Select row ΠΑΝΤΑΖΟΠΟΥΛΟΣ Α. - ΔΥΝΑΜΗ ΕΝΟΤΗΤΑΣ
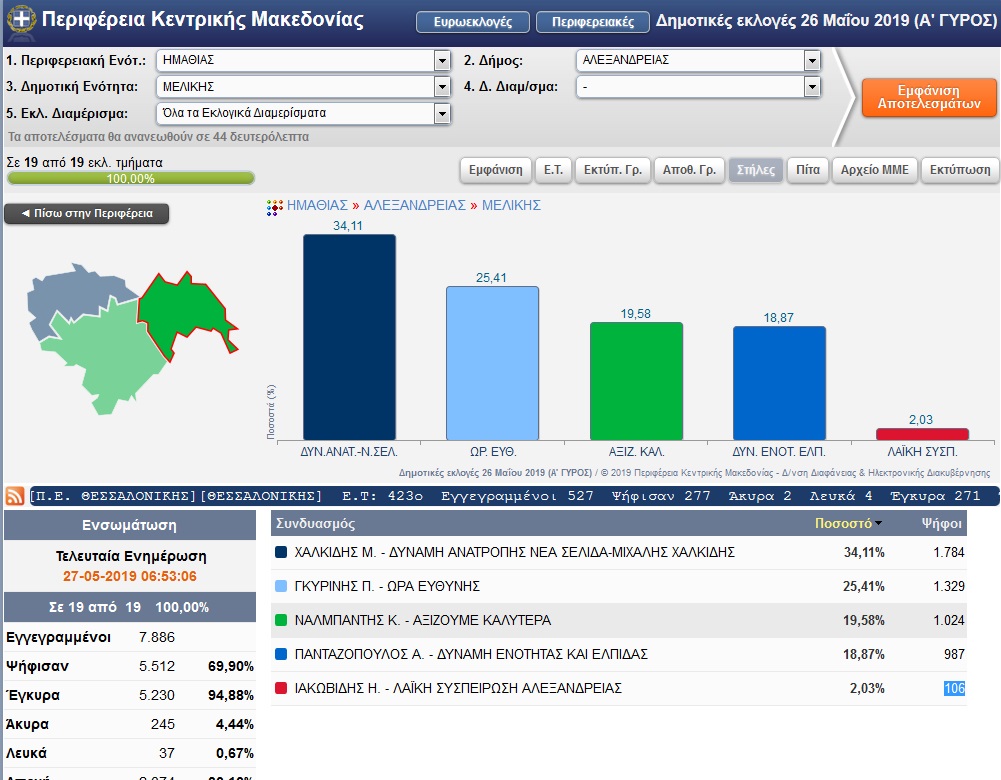The image size is (1001, 780). pyautogui.click(x=619, y=654)
